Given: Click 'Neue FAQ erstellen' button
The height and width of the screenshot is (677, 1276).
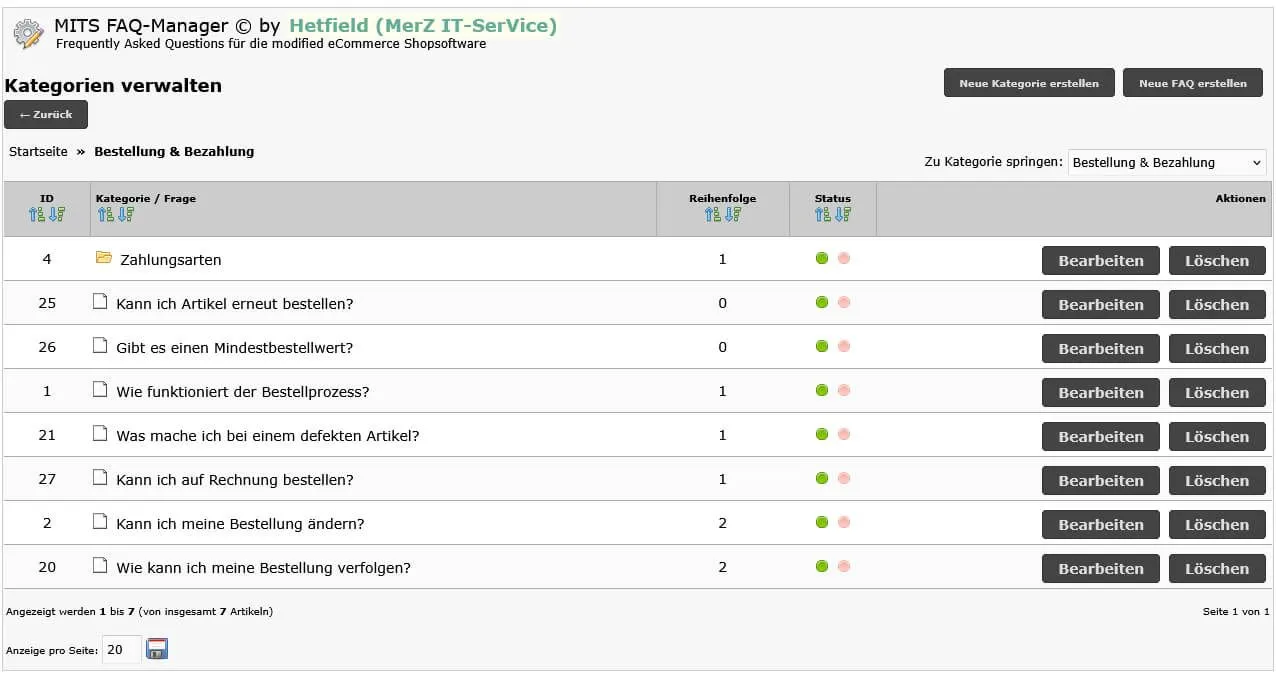Looking at the screenshot, I should pos(1193,83).
